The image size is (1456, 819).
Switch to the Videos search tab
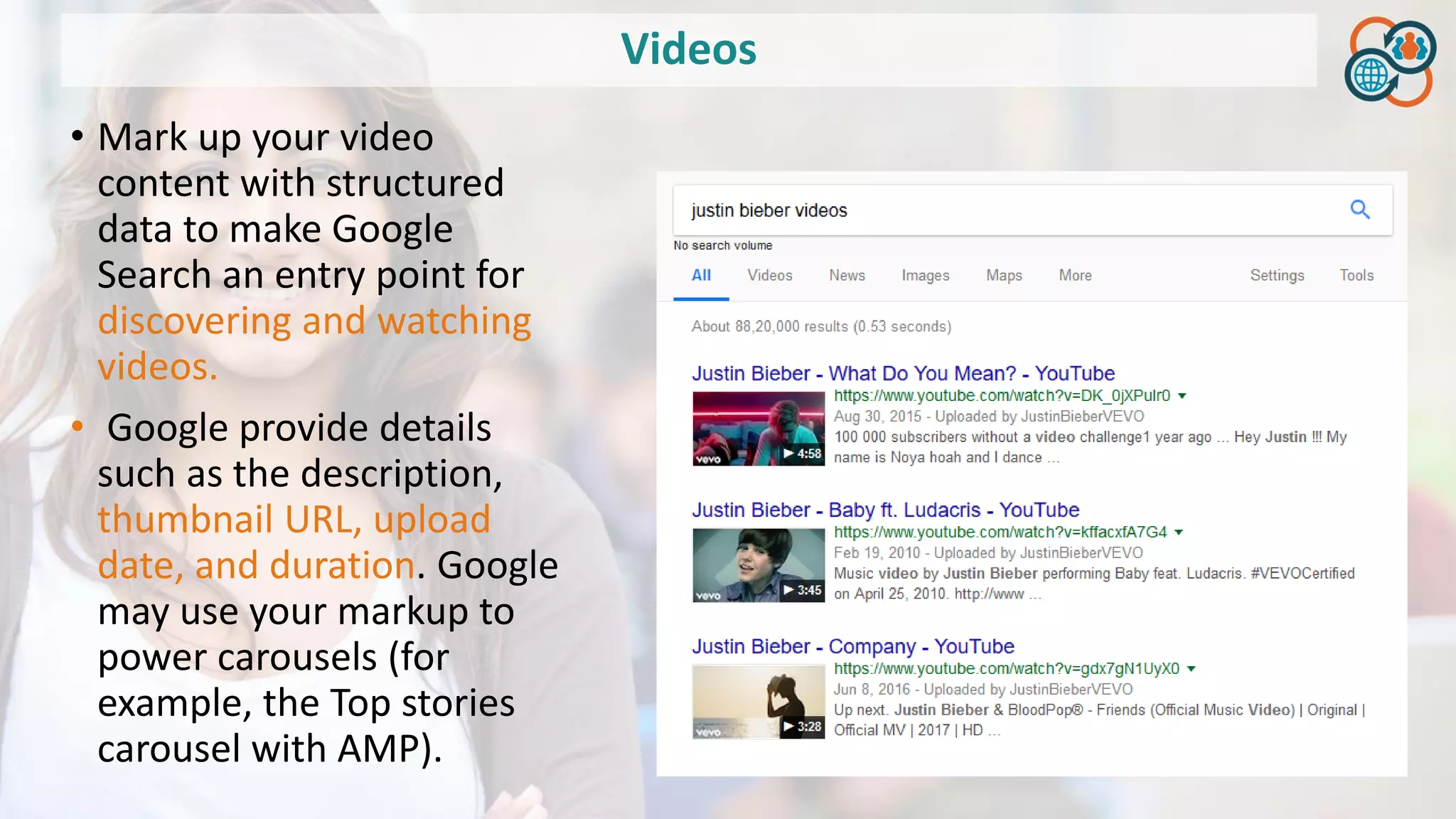tap(770, 276)
